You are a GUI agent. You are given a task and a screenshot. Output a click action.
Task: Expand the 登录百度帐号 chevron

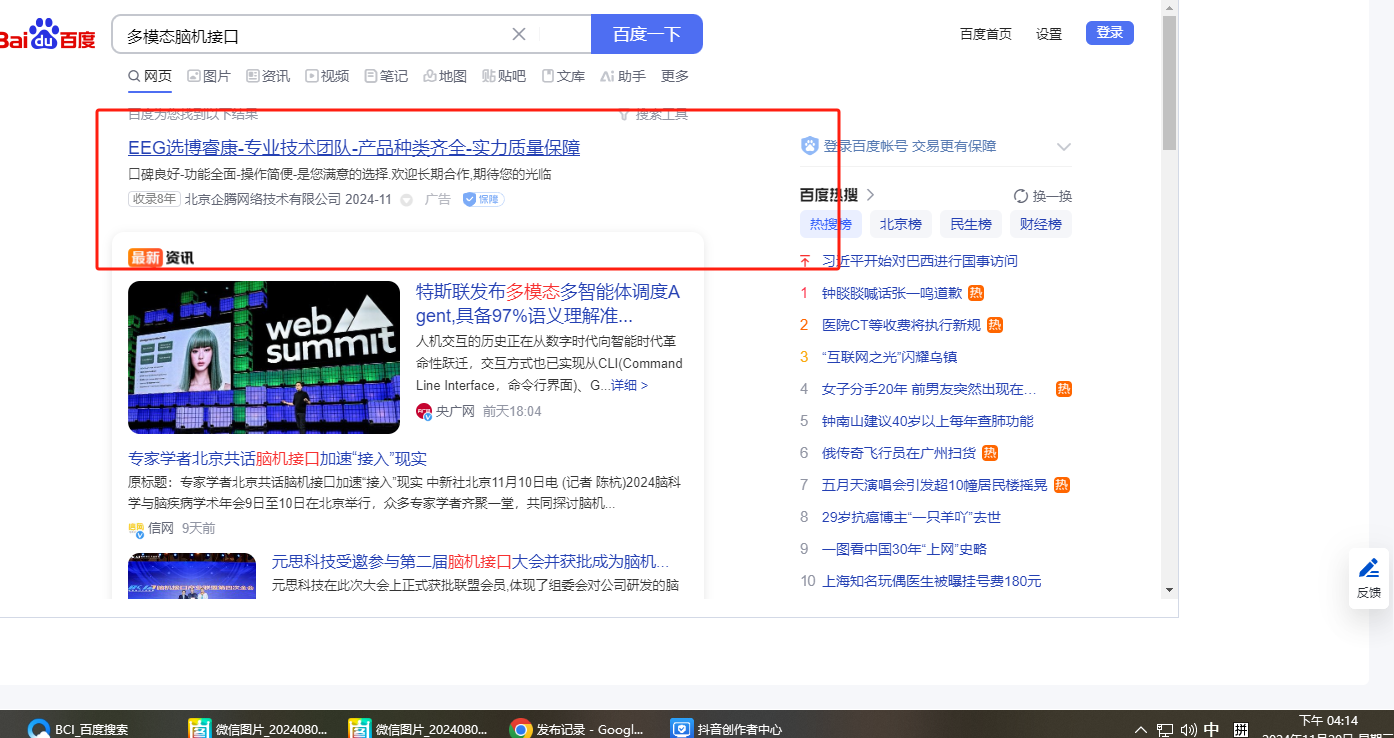tap(1063, 147)
